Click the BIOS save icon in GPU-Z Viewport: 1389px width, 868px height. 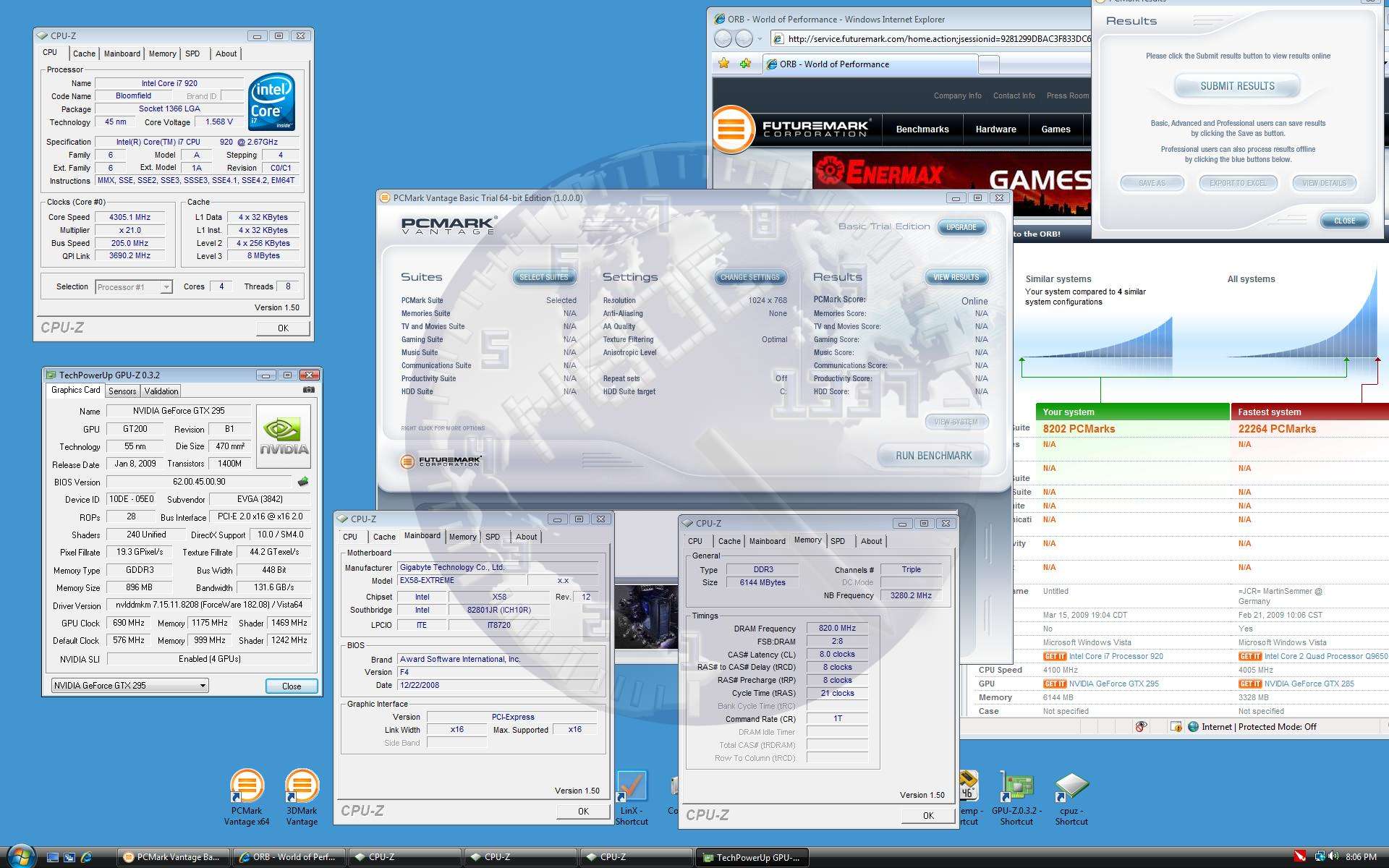pyautogui.click(x=303, y=482)
